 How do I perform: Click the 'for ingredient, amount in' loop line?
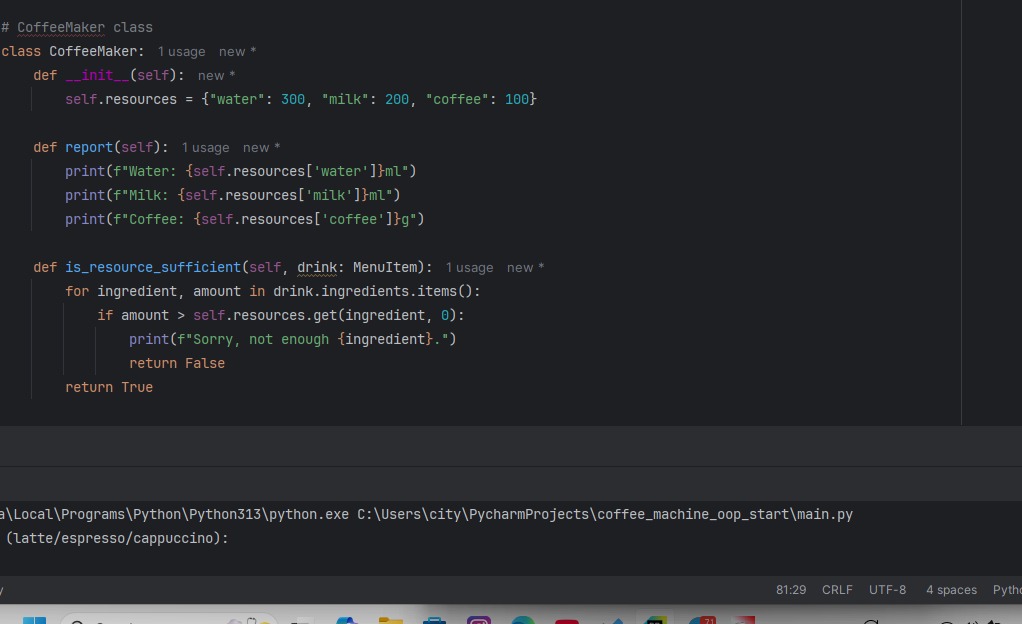272,291
